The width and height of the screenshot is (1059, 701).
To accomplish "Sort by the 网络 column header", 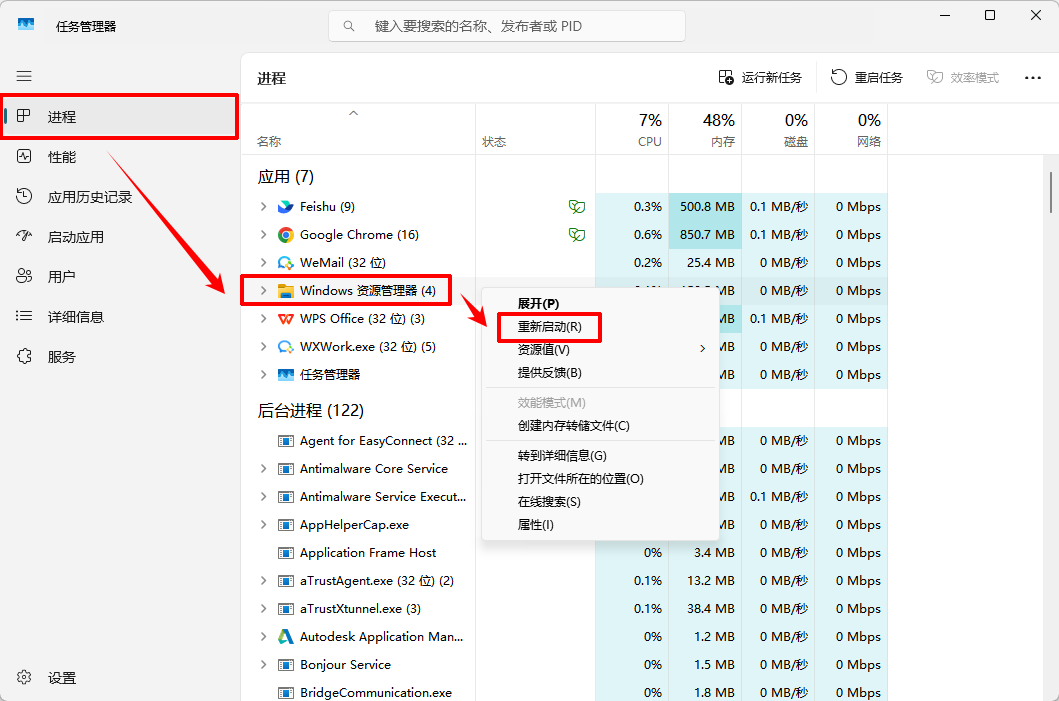I will click(851, 130).
